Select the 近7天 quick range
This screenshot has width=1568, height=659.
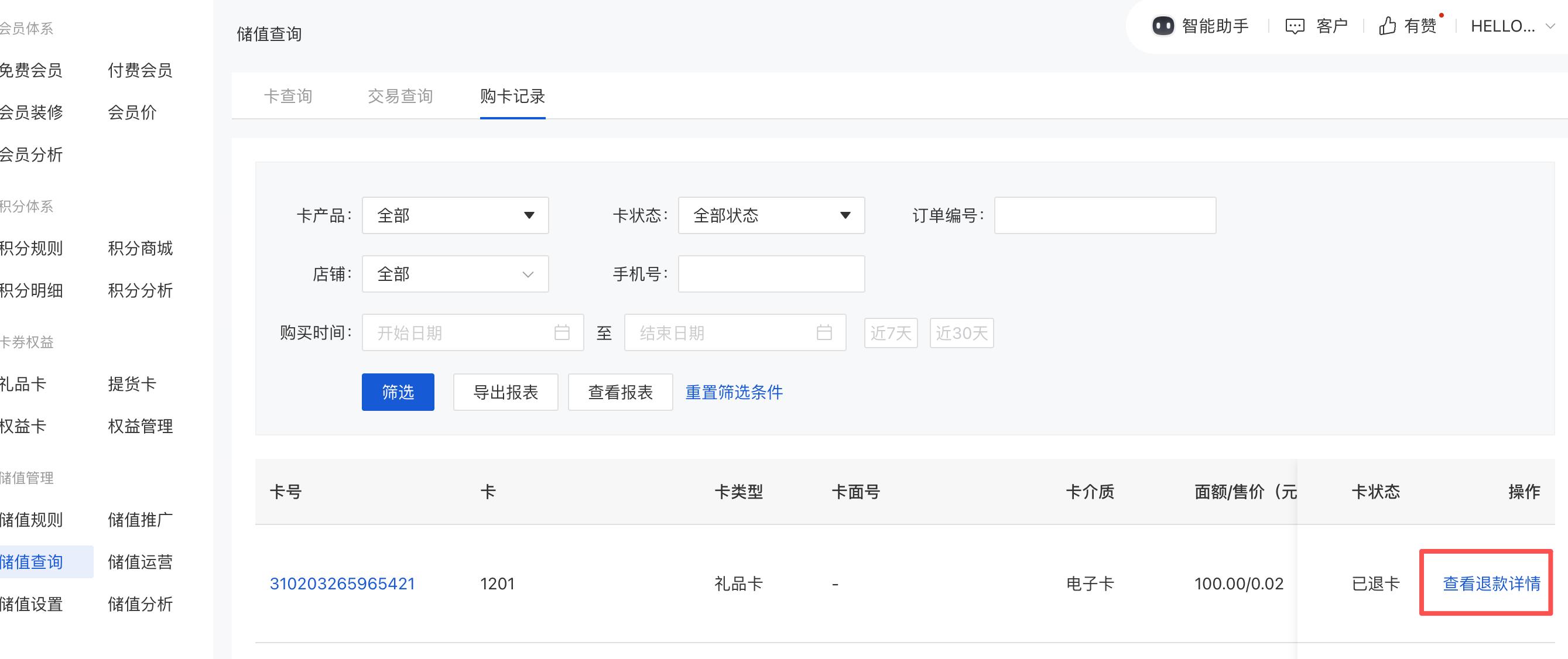click(891, 333)
